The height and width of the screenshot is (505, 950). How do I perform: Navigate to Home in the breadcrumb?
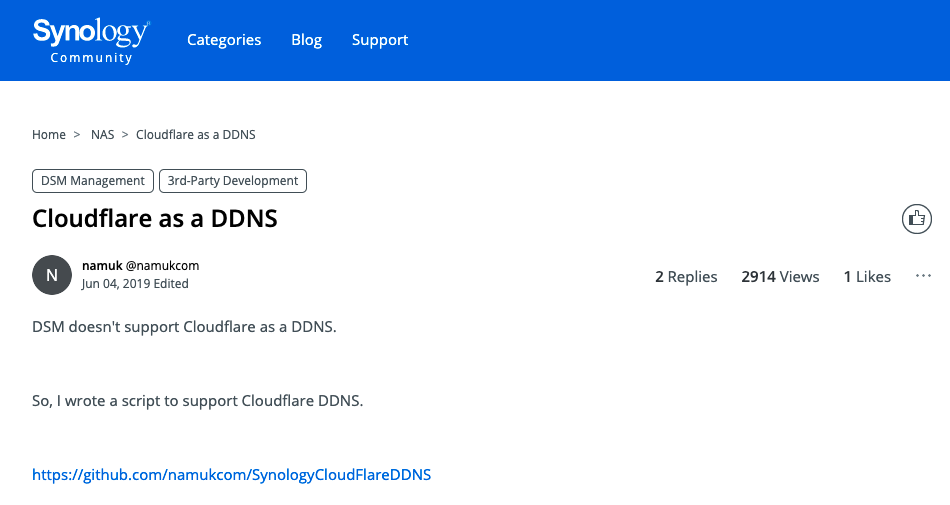(x=49, y=134)
